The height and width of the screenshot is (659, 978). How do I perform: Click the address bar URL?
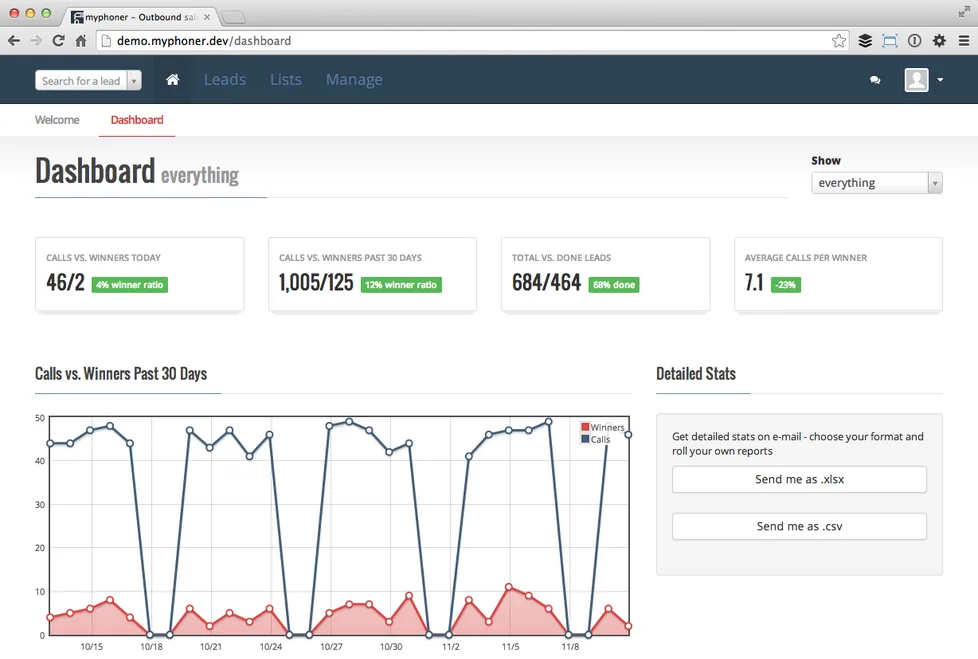[x=203, y=41]
